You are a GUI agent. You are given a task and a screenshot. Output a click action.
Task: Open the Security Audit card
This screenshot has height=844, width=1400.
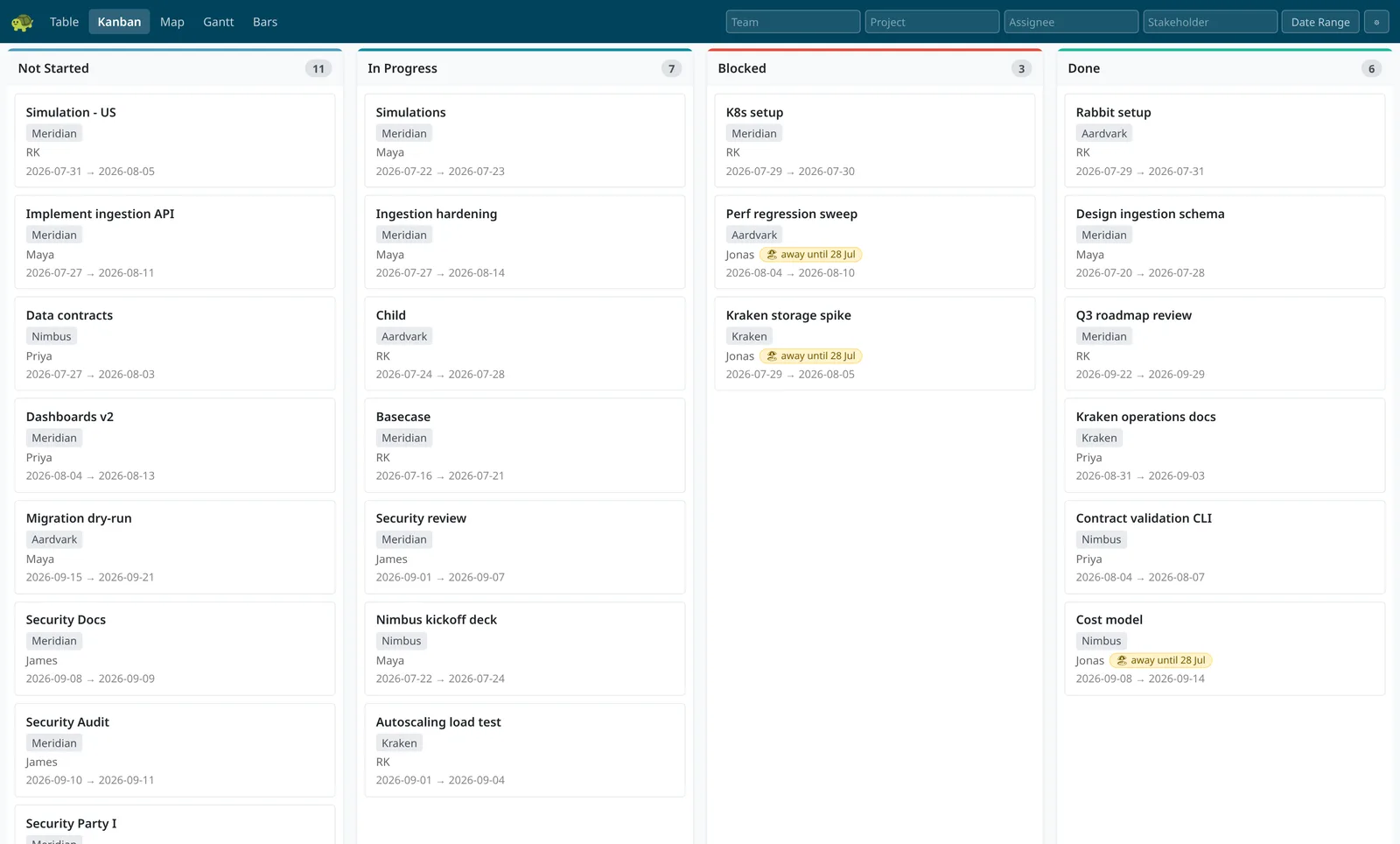(x=175, y=750)
